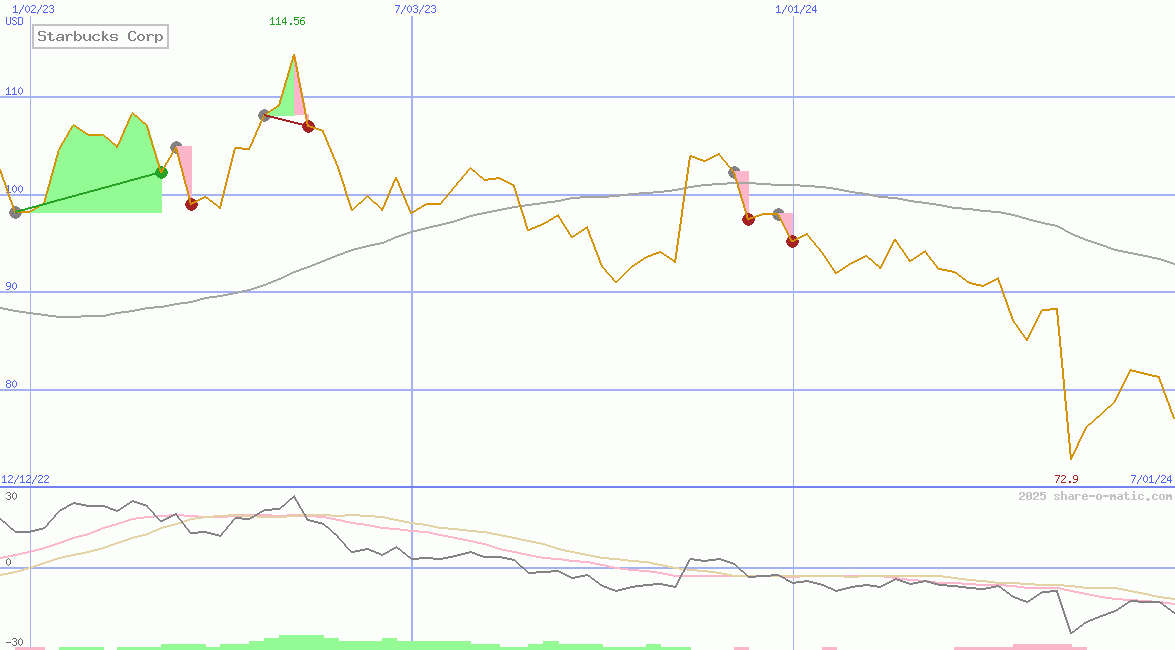Click the grey marker left of the 114.56 peak

(264, 115)
